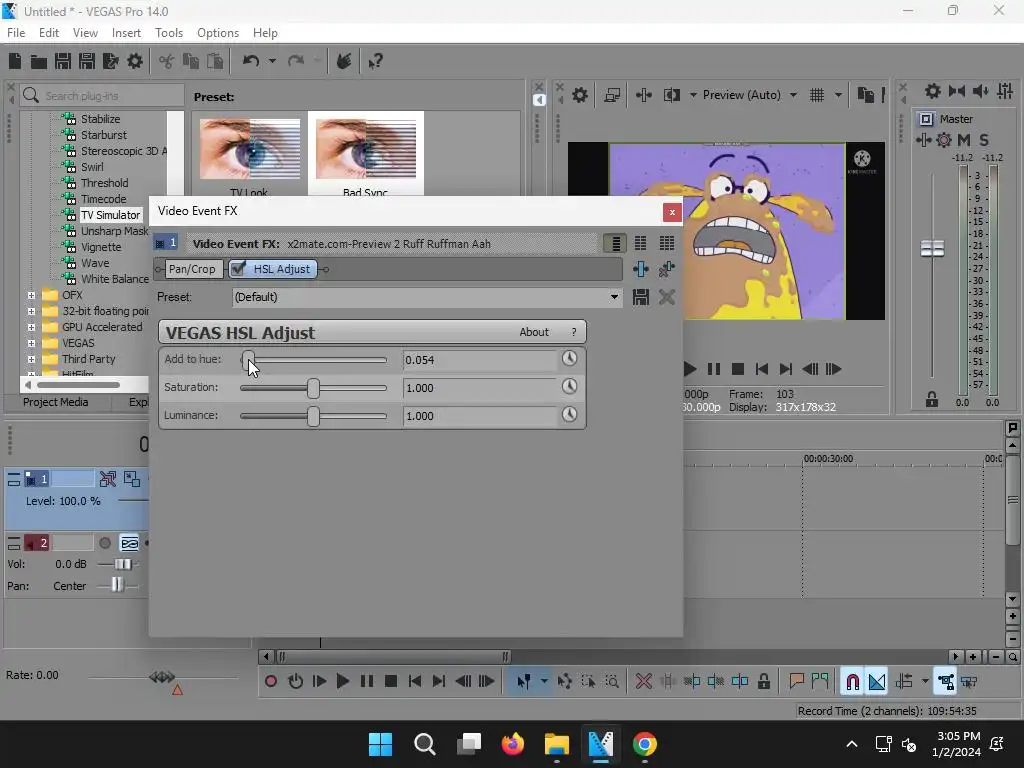Click the What's This help icon
Image resolution: width=1024 pixels, height=768 pixels.
(375, 61)
